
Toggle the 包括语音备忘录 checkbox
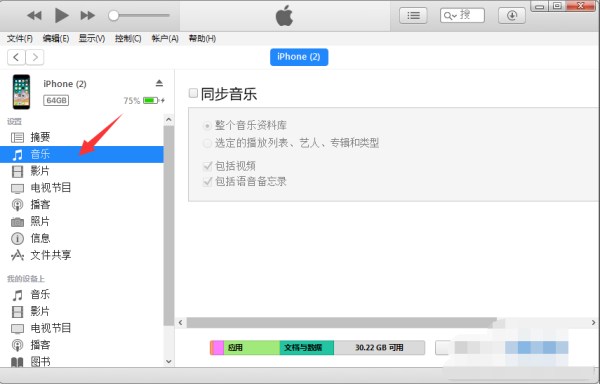point(207,181)
